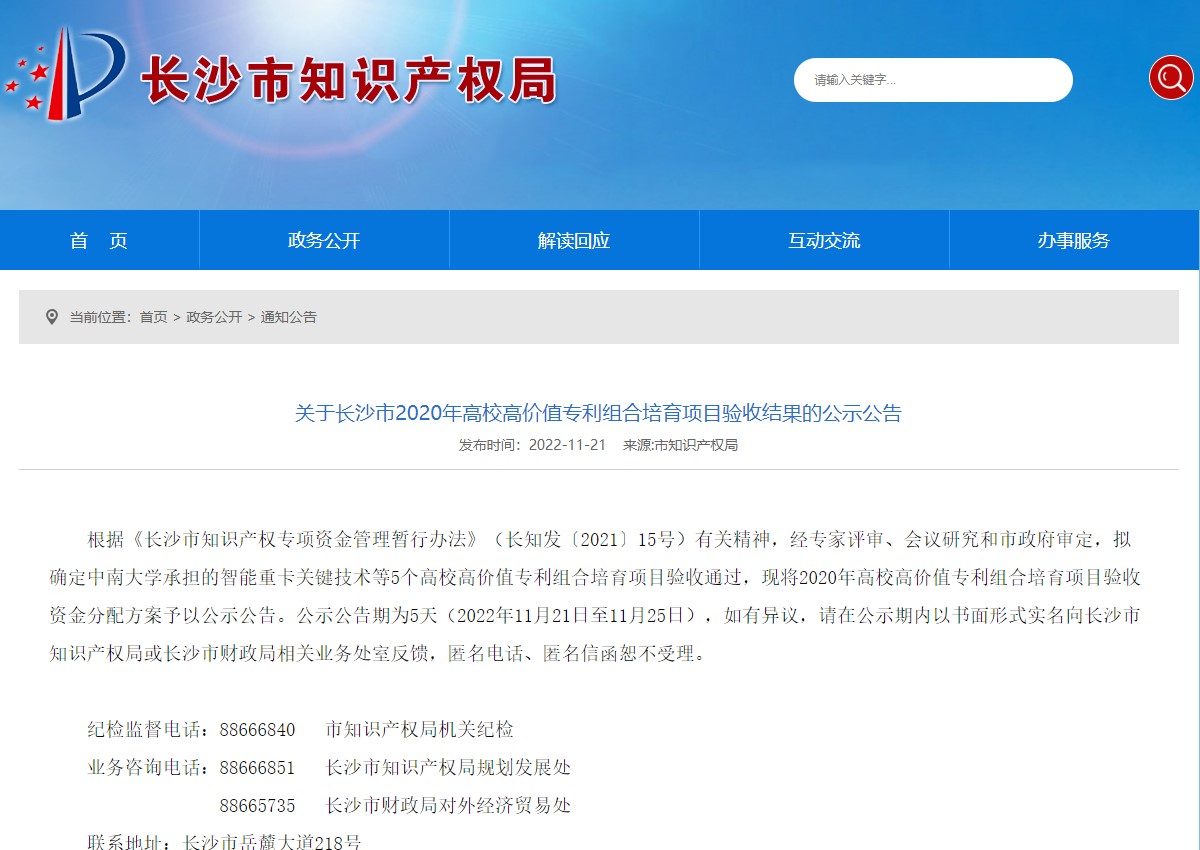Click the paragraph line starting with 确定中南大学承担
The width and height of the screenshot is (1200, 850).
[x=595, y=577]
